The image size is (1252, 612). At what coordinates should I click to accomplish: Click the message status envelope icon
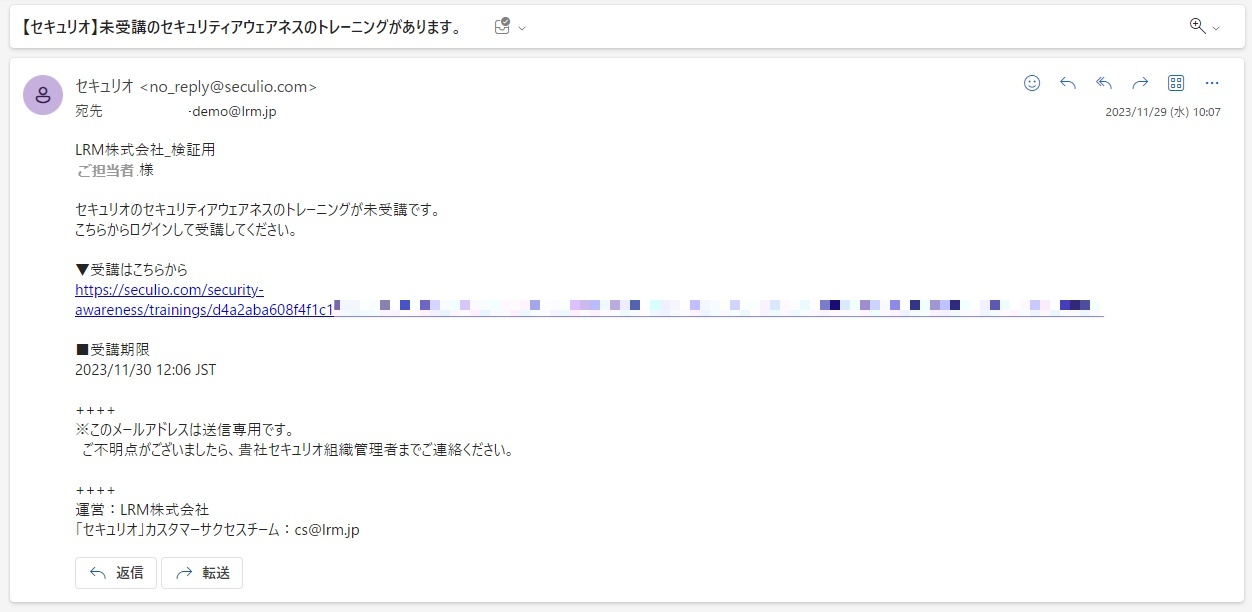coord(502,27)
